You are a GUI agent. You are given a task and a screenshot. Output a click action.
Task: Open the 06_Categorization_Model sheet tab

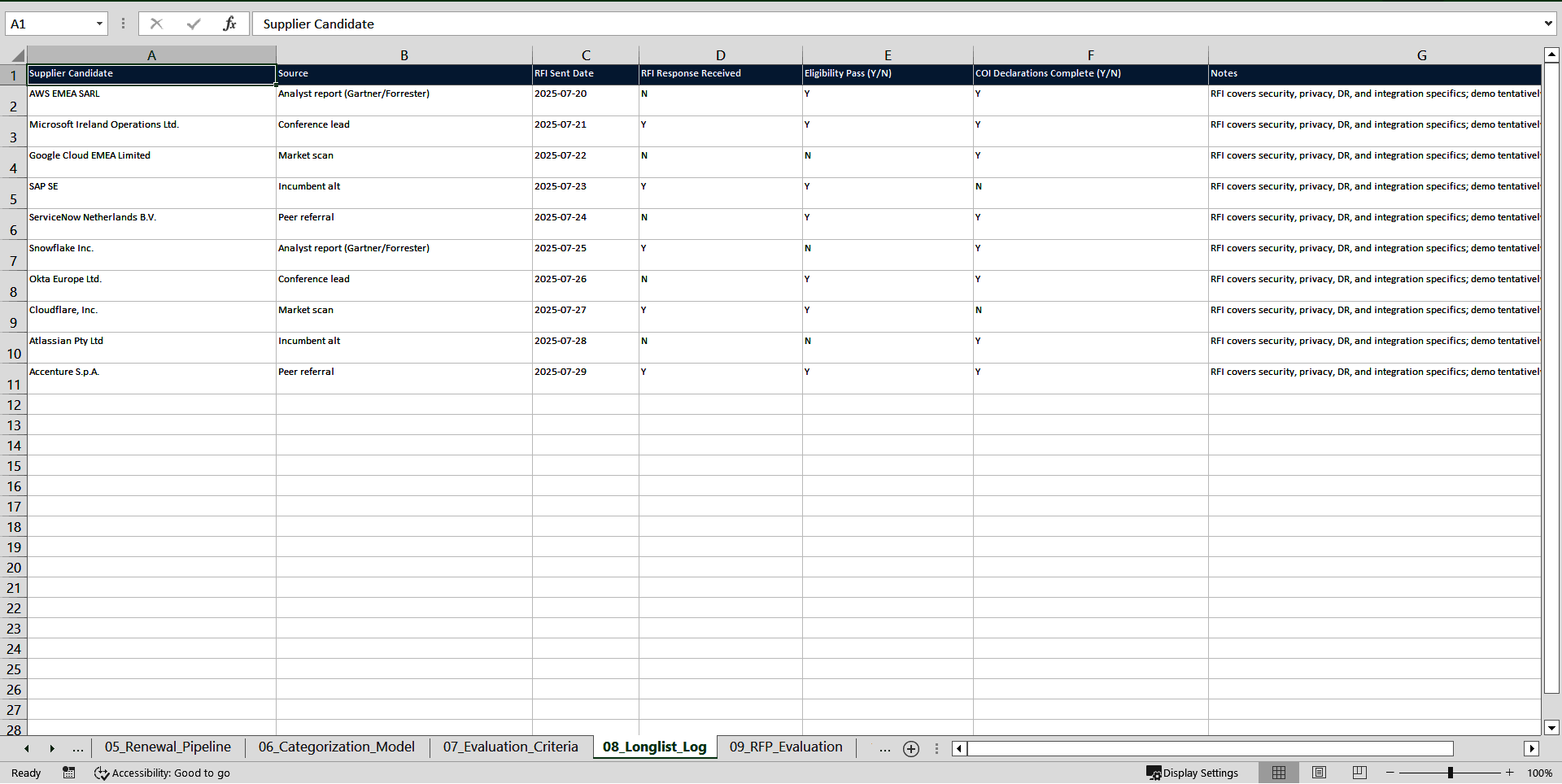pyautogui.click(x=336, y=747)
